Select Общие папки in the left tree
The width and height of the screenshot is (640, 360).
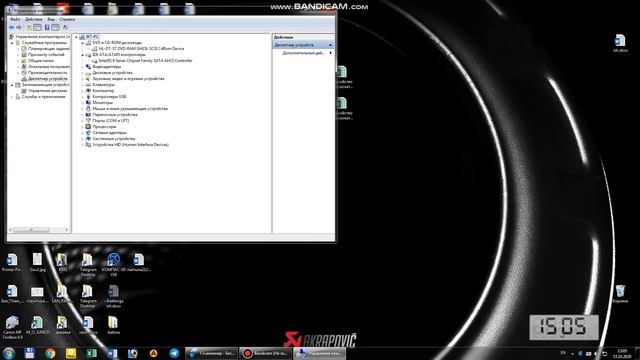tap(41, 60)
